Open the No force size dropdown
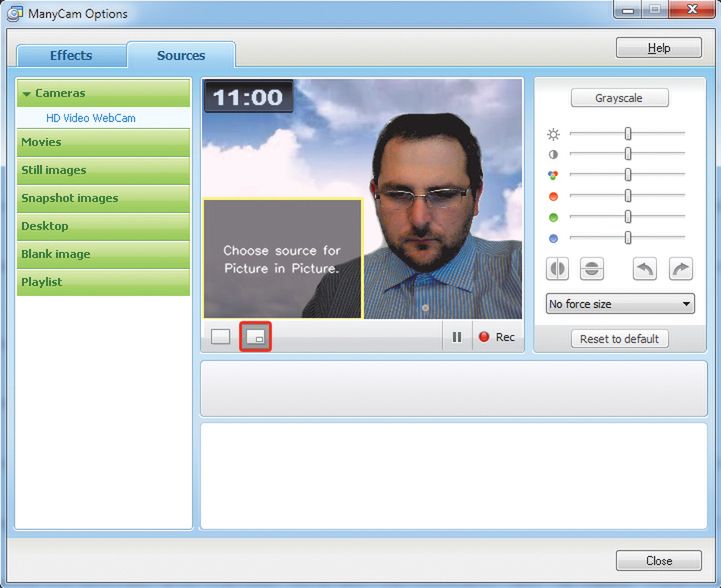 pyautogui.click(x=620, y=304)
